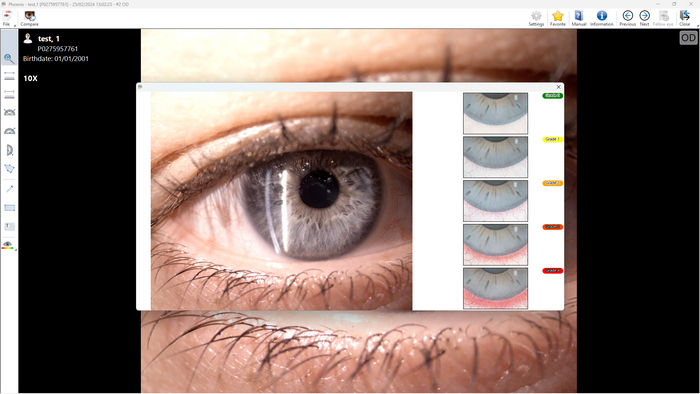Select the text box annotation tool

[9, 227]
